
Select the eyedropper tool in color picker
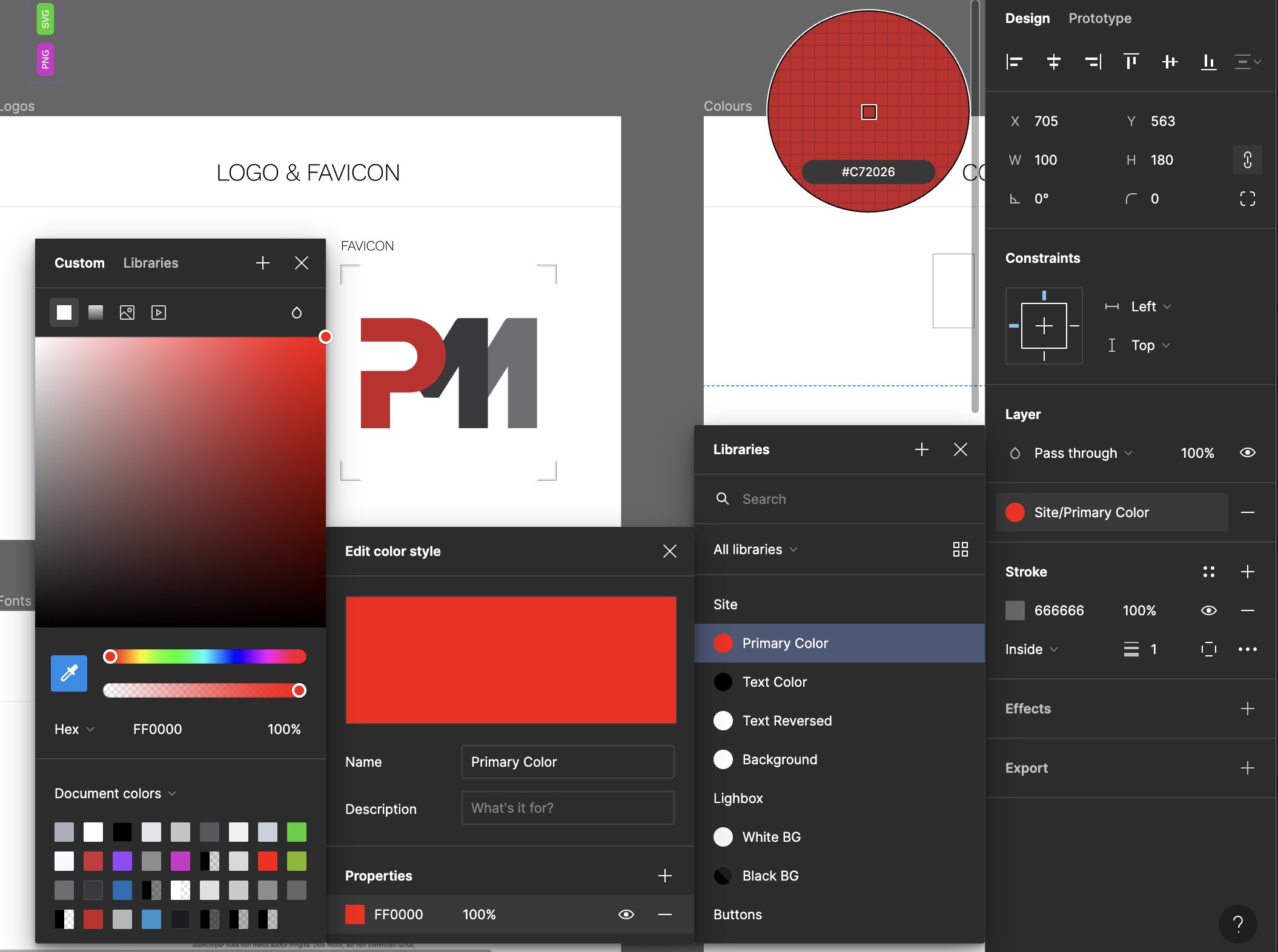pyautogui.click(x=69, y=673)
